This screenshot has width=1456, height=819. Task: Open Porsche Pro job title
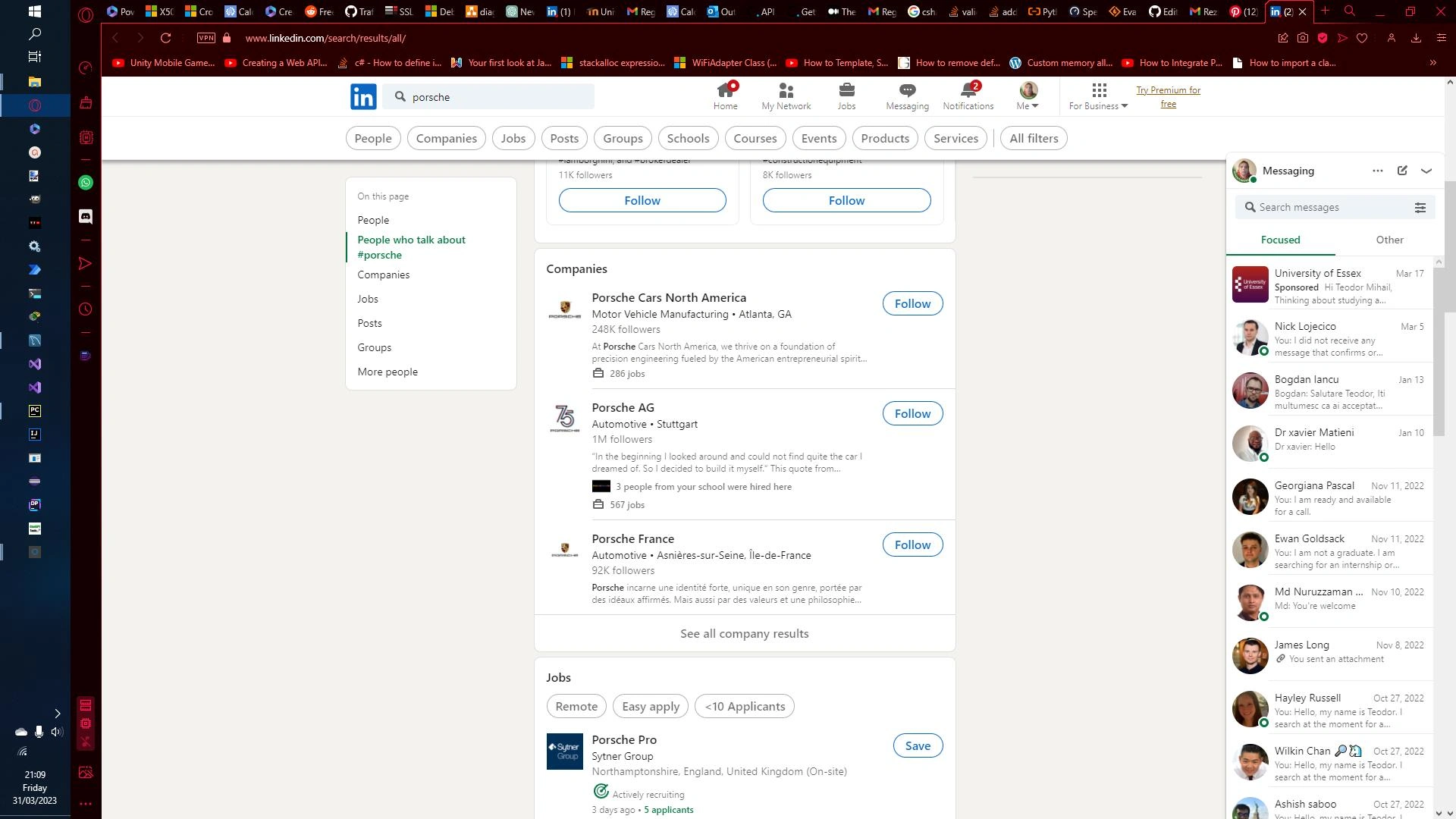(x=624, y=739)
